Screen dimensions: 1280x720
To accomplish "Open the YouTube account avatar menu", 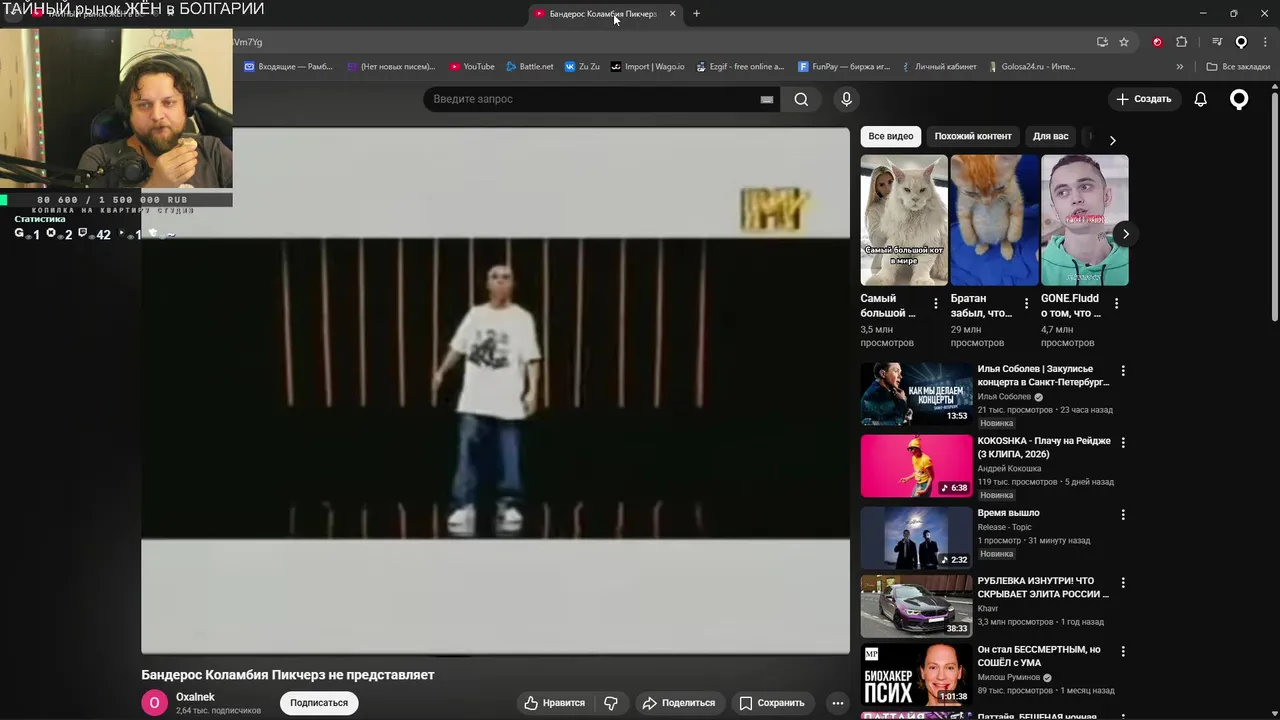I will 1239,99.
